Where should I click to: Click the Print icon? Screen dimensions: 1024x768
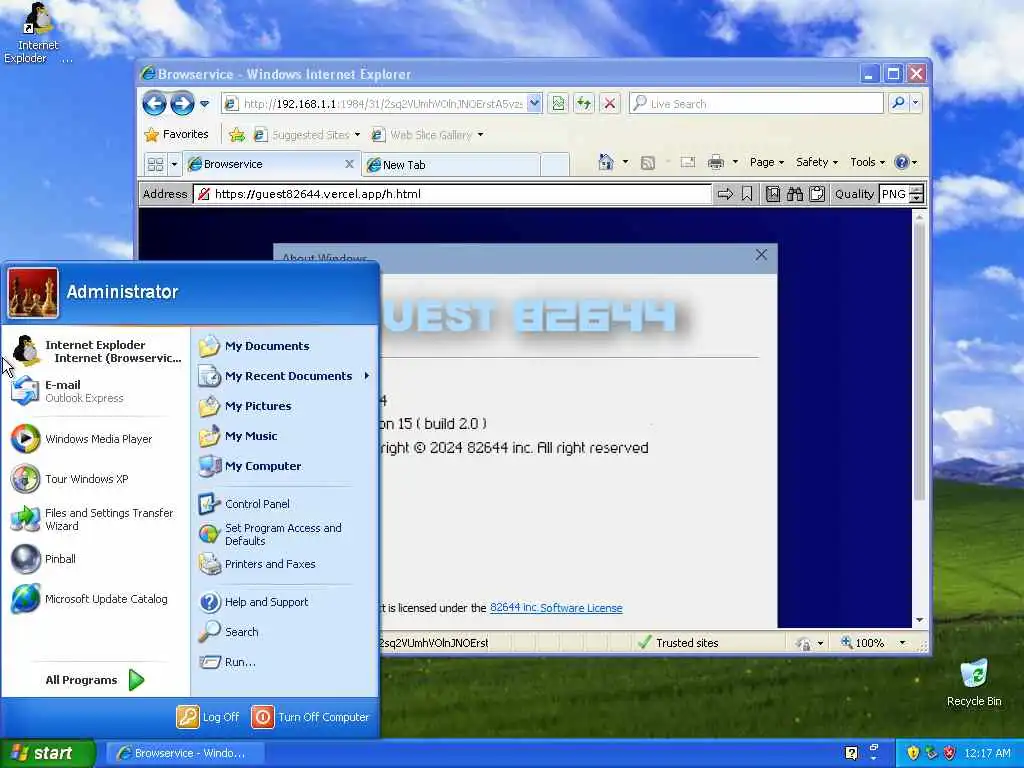coord(716,162)
